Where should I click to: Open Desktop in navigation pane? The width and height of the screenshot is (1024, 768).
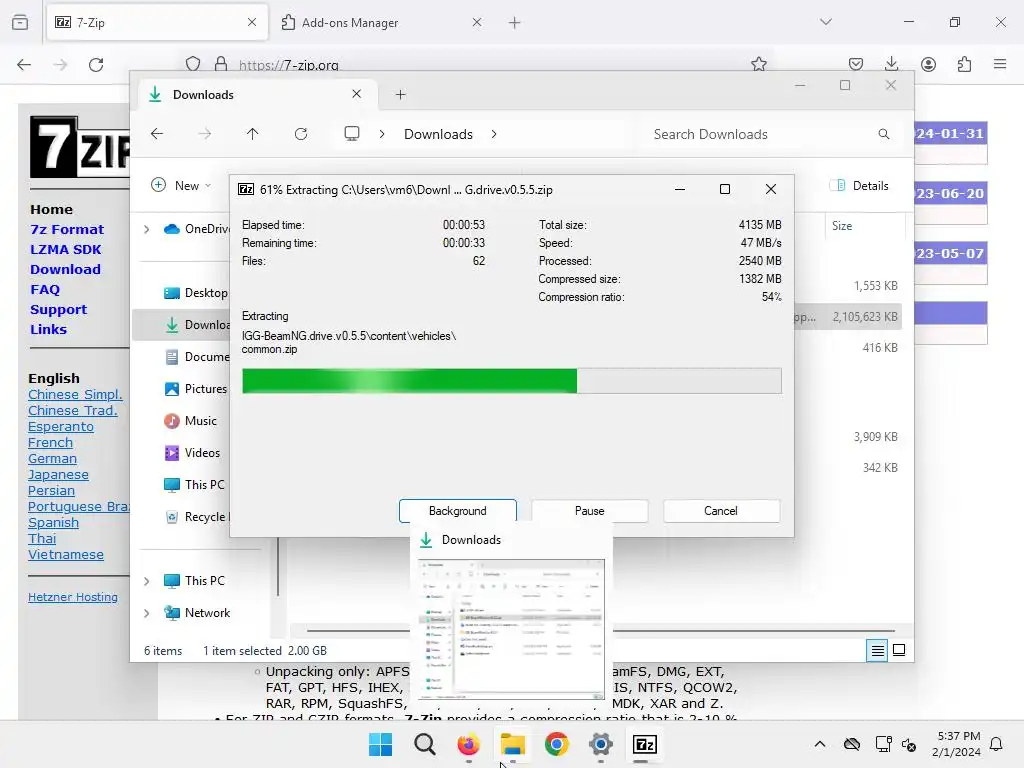point(196,293)
